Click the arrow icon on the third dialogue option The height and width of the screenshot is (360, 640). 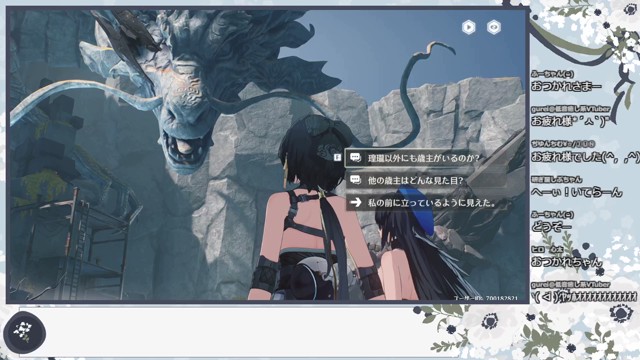coord(356,202)
